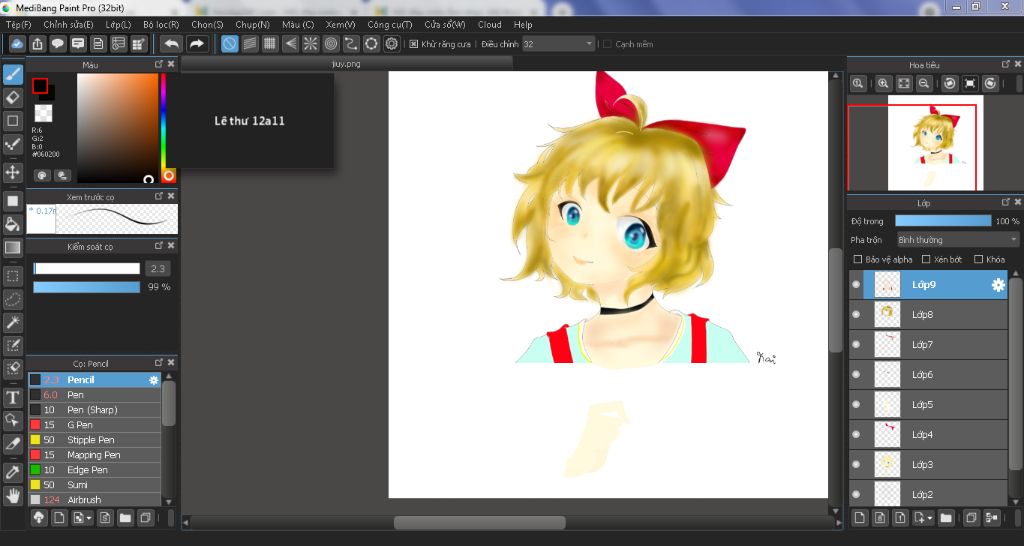Create new layer at panel bottom

859,518
